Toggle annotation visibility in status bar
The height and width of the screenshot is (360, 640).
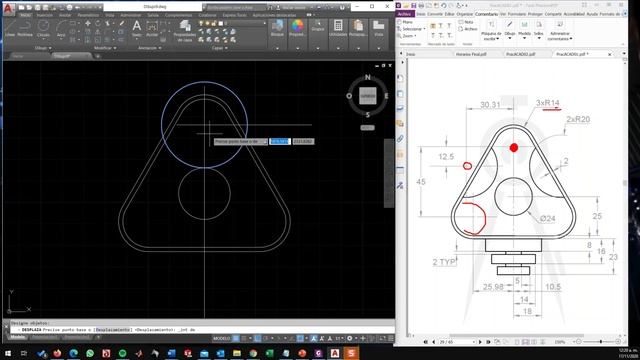coord(314,338)
